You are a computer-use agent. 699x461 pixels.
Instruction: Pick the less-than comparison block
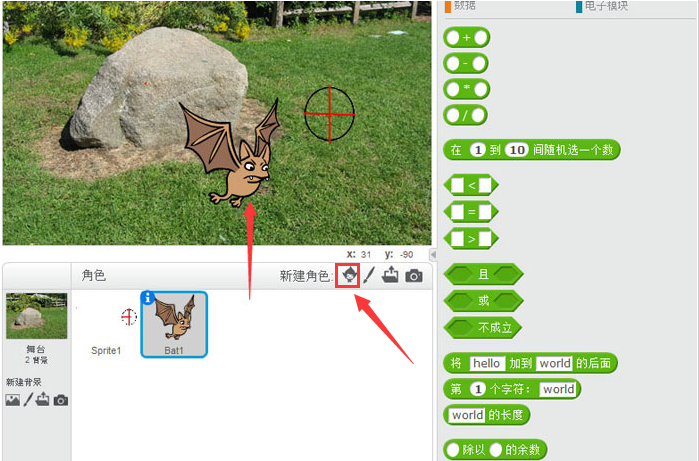471,185
